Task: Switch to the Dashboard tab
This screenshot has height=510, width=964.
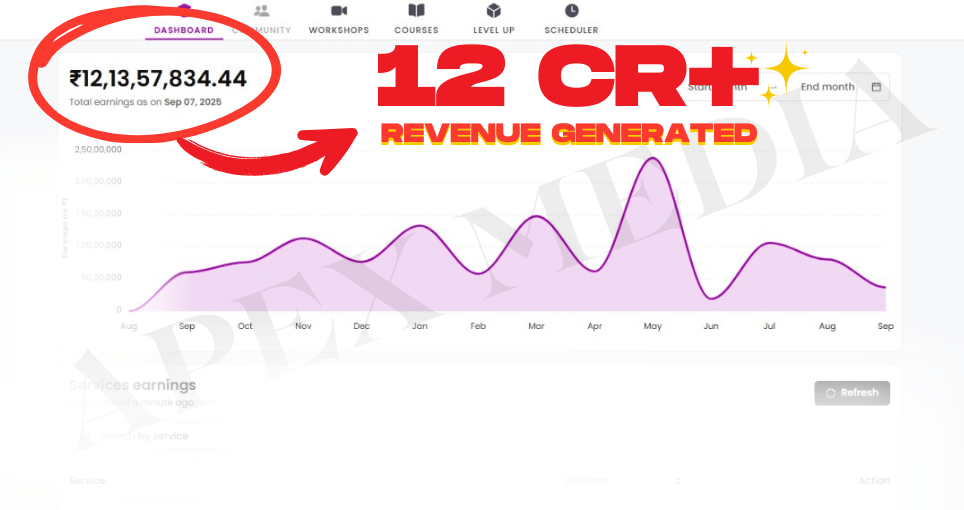Action: (x=184, y=30)
